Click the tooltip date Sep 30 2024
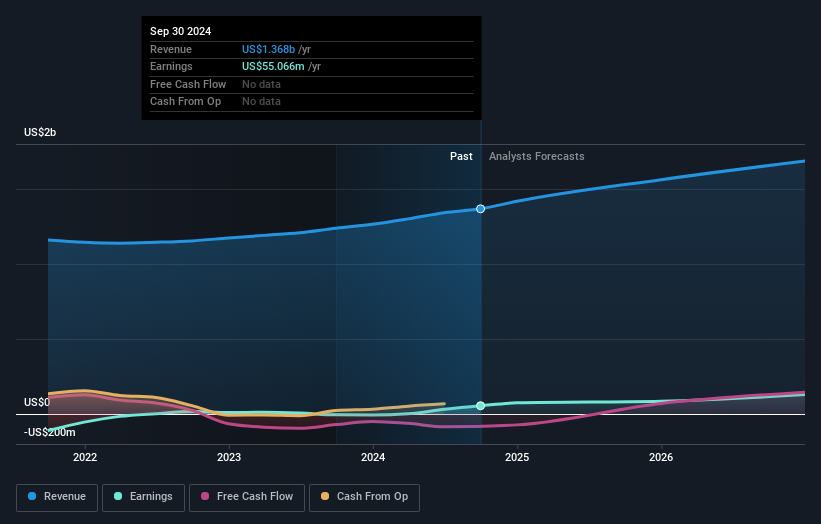 181,31
